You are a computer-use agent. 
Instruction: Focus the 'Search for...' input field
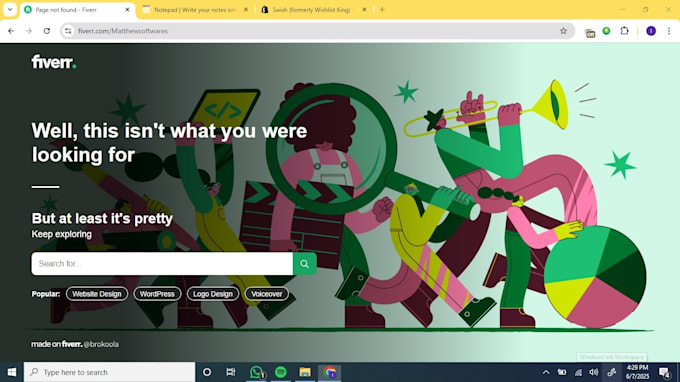coord(162,264)
